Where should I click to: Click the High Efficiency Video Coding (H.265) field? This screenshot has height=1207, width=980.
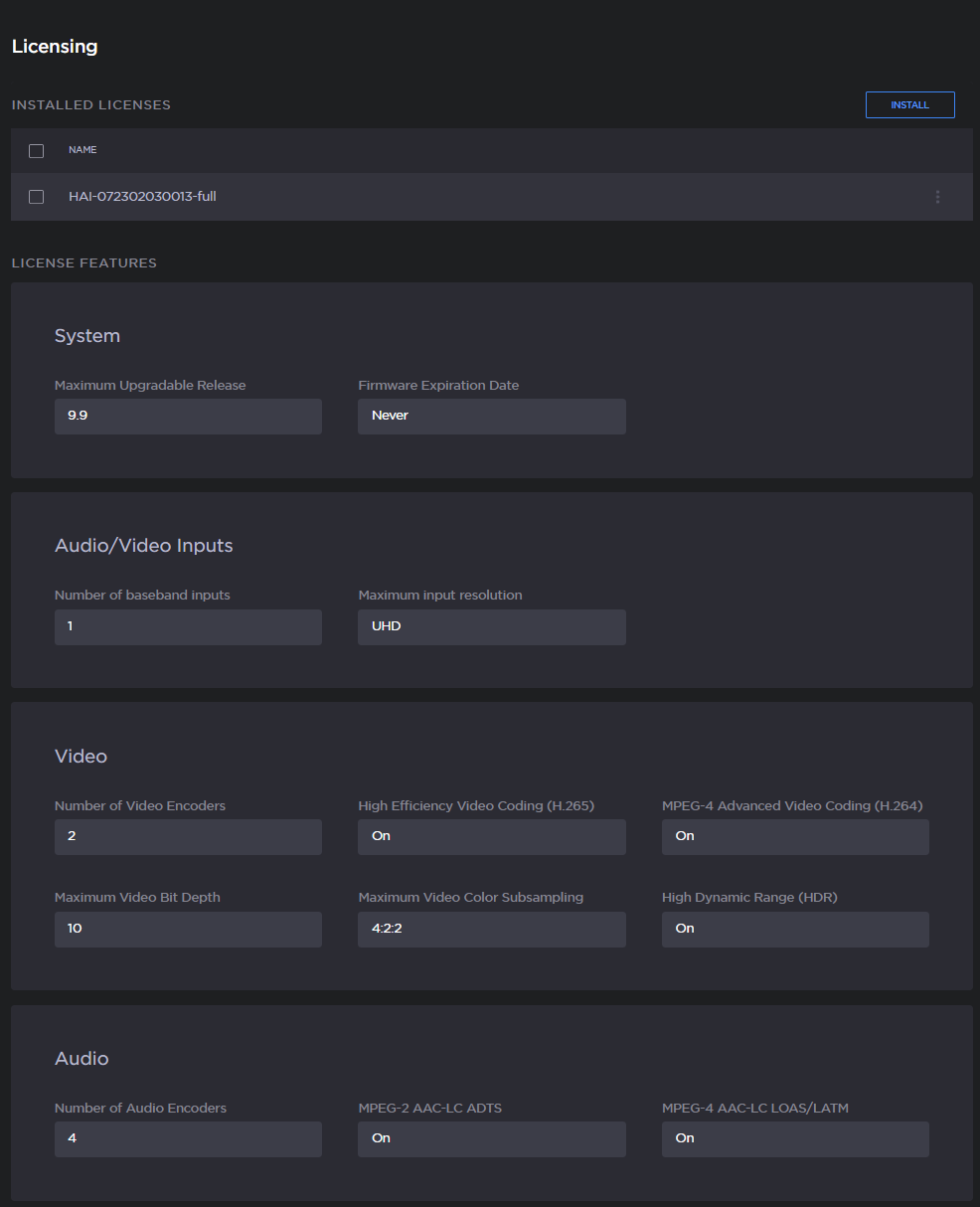tap(491, 837)
